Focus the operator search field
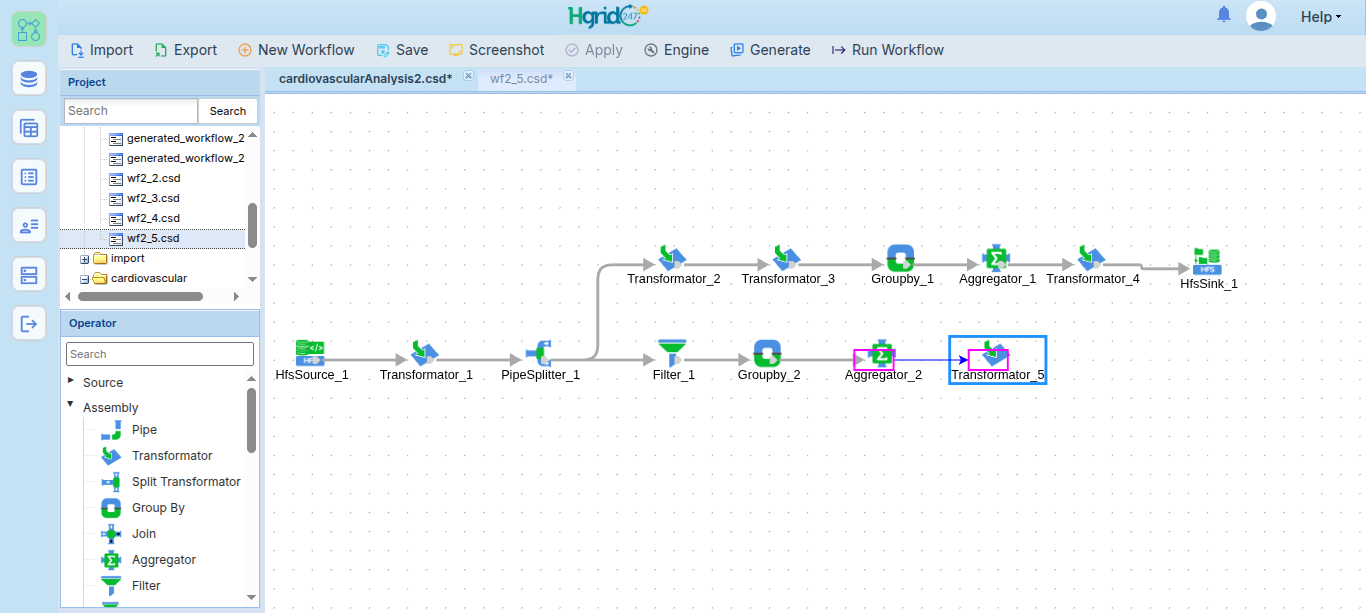Image resolution: width=1366 pixels, height=613 pixels. click(x=160, y=354)
